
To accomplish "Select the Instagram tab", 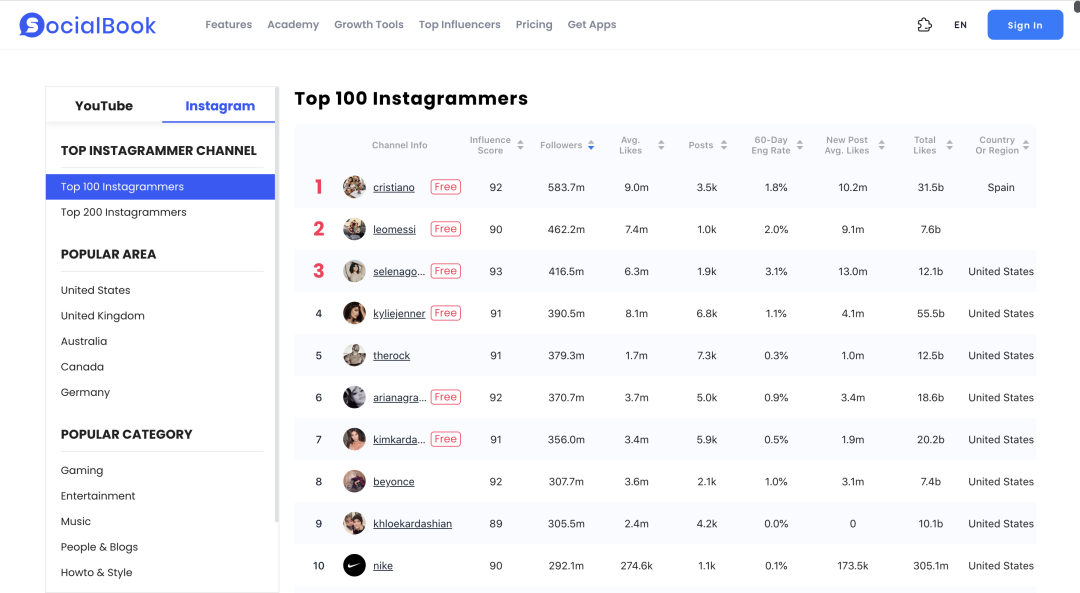I will [x=220, y=105].
